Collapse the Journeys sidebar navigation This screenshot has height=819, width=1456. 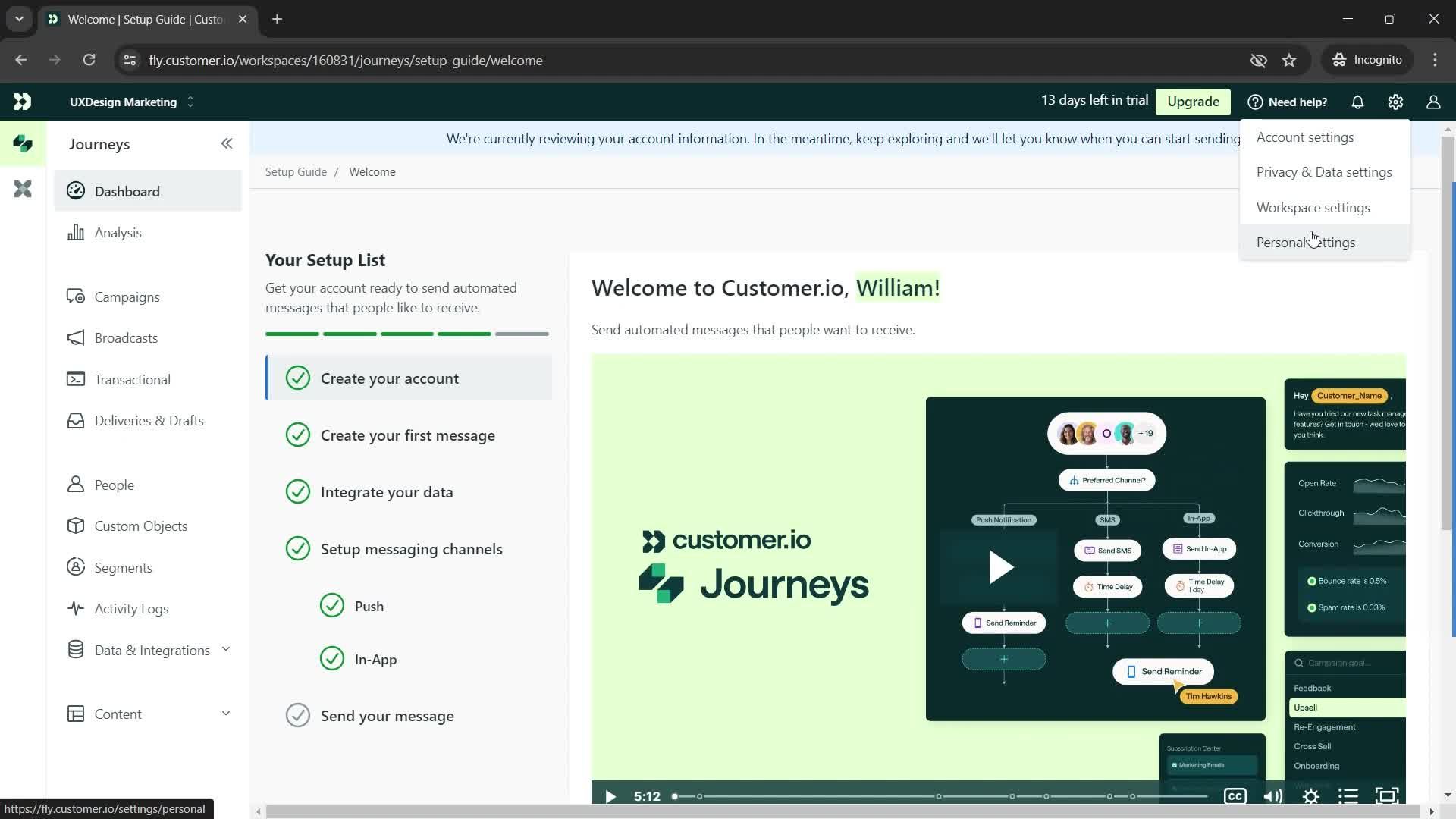pyautogui.click(x=227, y=143)
